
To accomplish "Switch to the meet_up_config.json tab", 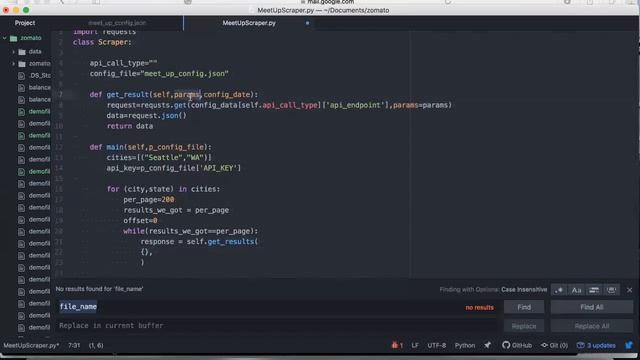I will (117, 23).
